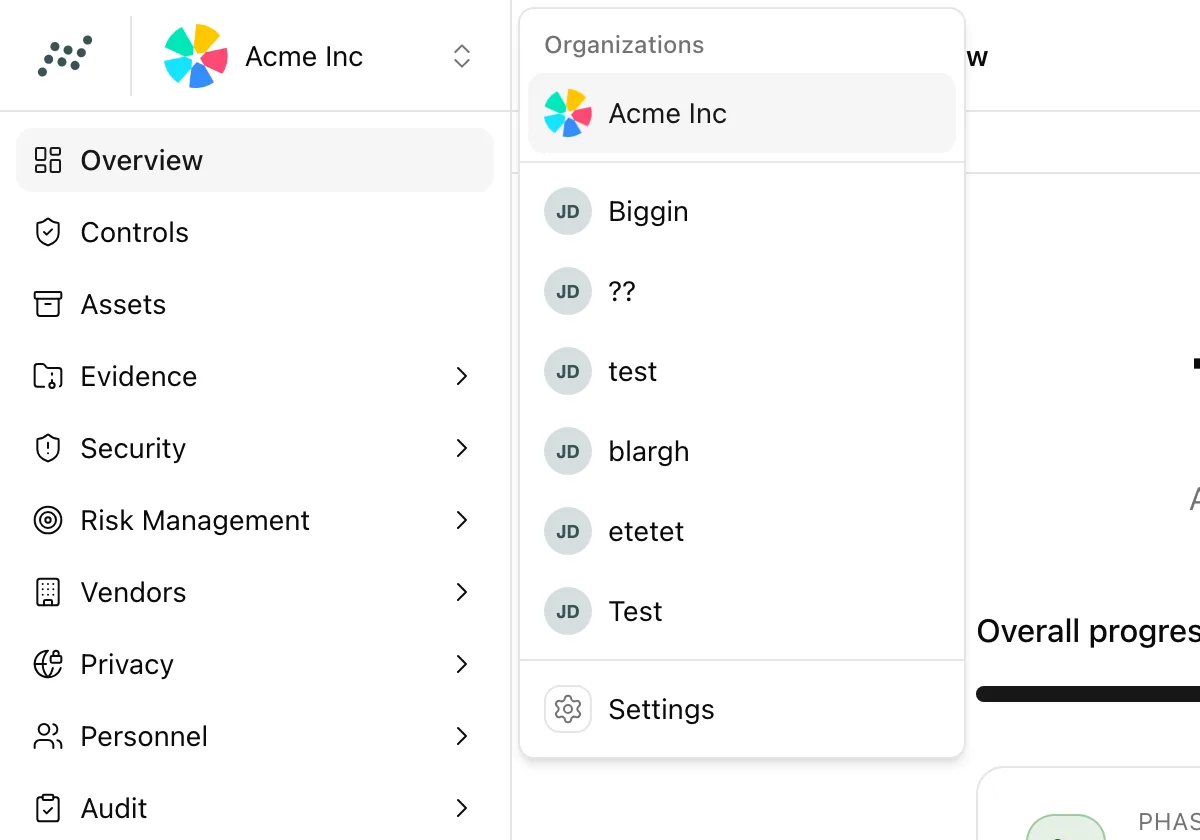Screen dimensions: 1200x840
Task: Click the Settings gear icon in dropdown
Action: tap(568, 709)
